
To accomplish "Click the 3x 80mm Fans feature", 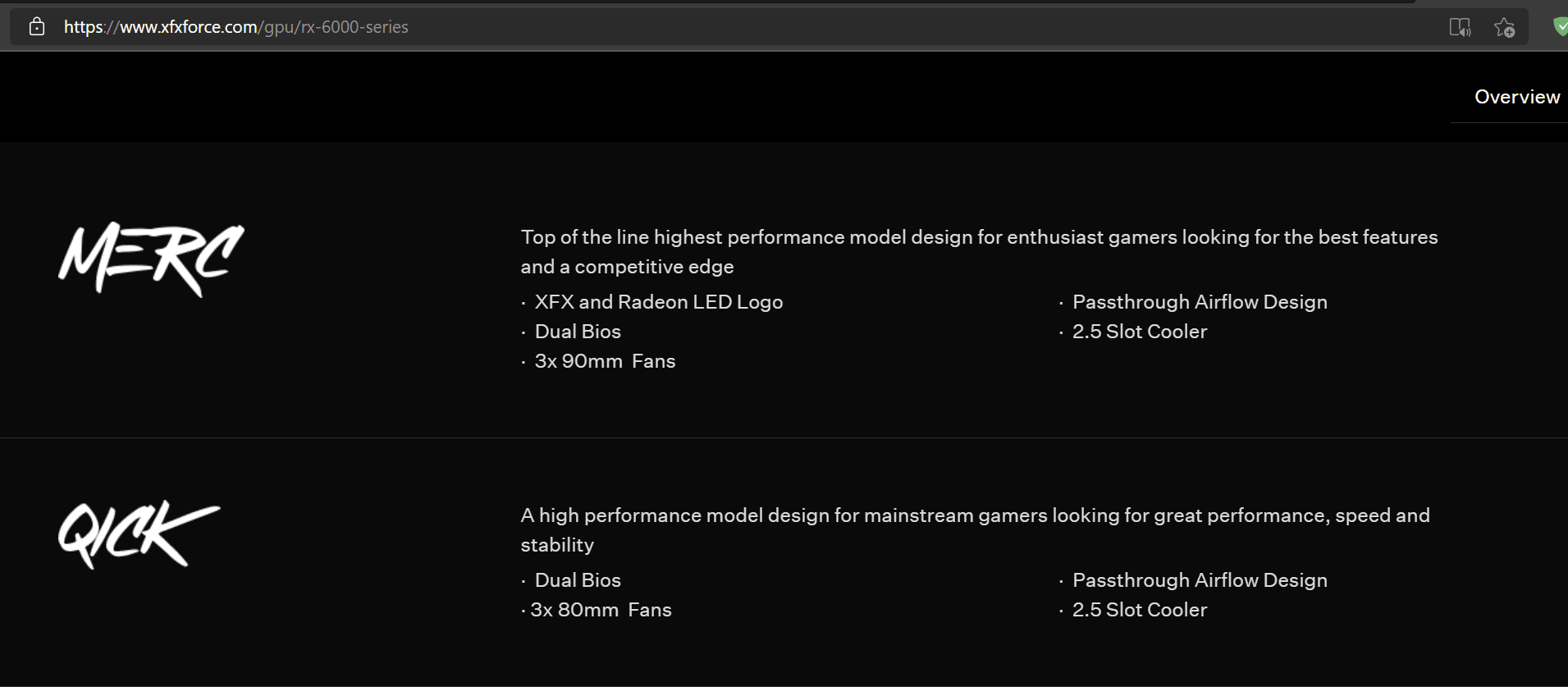I will 601,610.
